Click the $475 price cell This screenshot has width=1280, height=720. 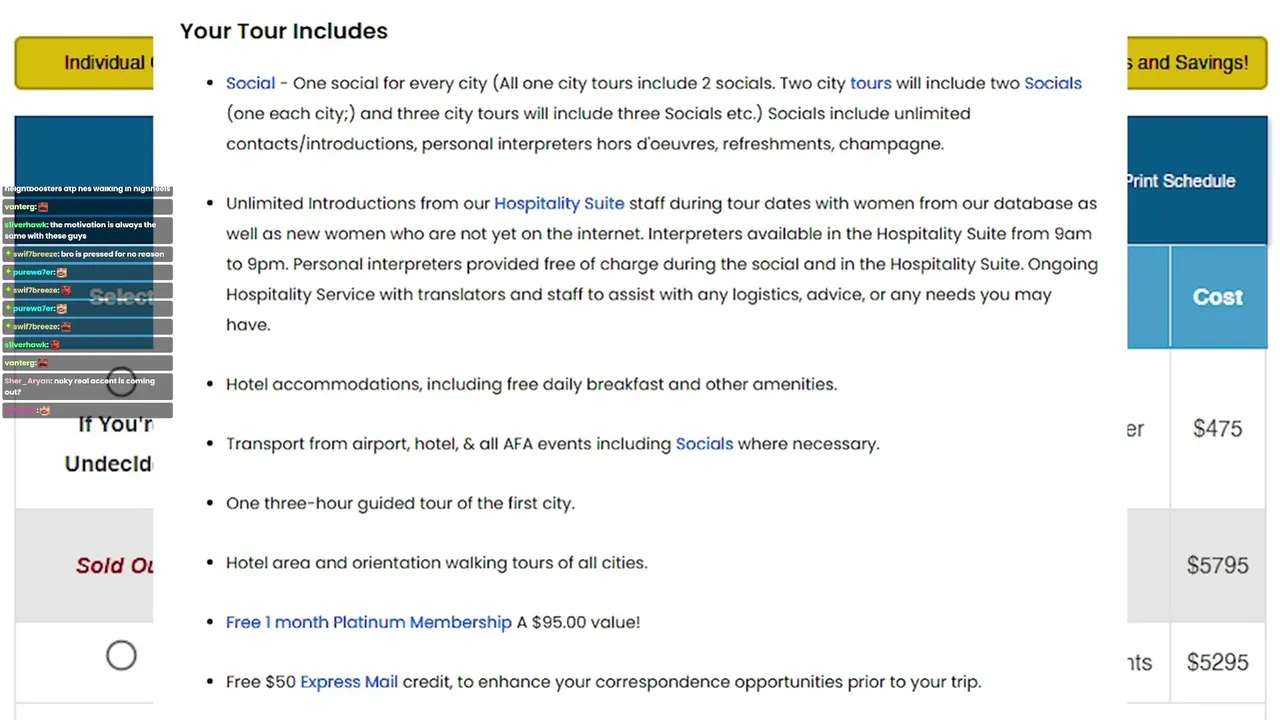1218,429
